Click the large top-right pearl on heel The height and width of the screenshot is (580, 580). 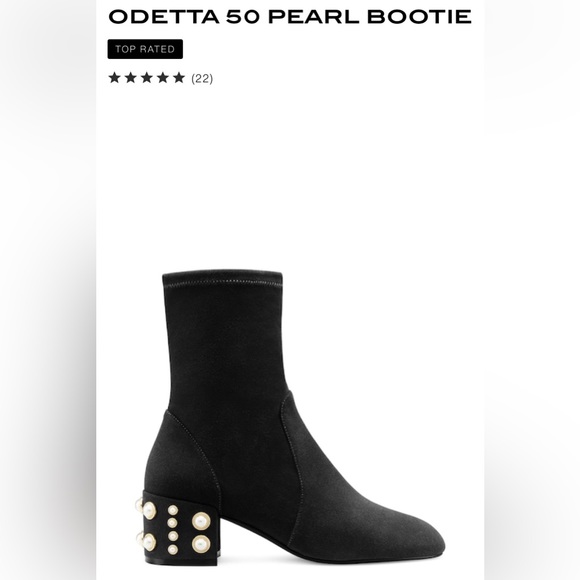[201, 521]
